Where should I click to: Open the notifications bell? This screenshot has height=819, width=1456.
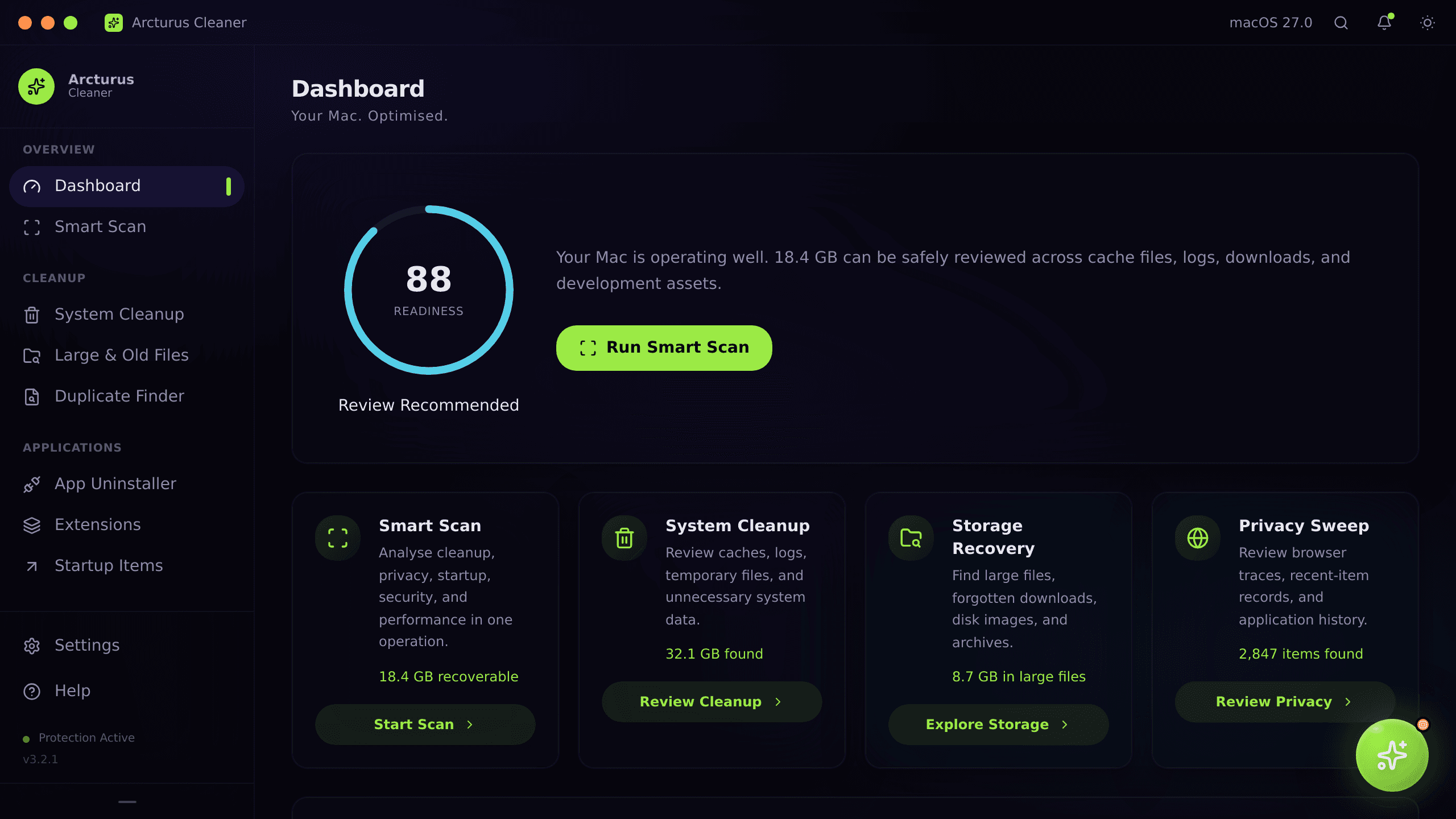tap(1384, 23)
